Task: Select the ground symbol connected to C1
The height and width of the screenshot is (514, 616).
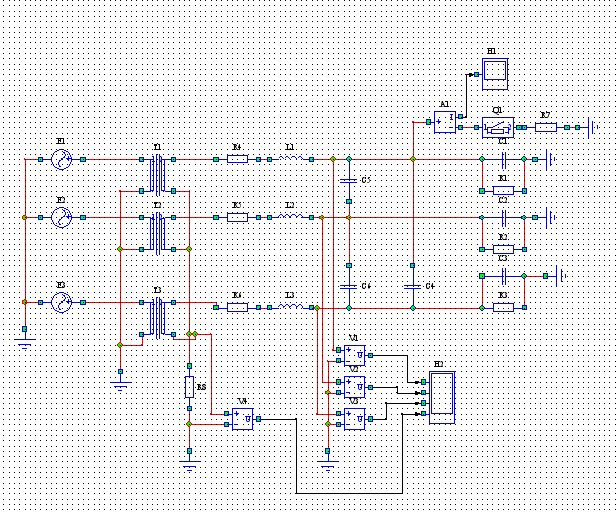Action: point(550,160)
